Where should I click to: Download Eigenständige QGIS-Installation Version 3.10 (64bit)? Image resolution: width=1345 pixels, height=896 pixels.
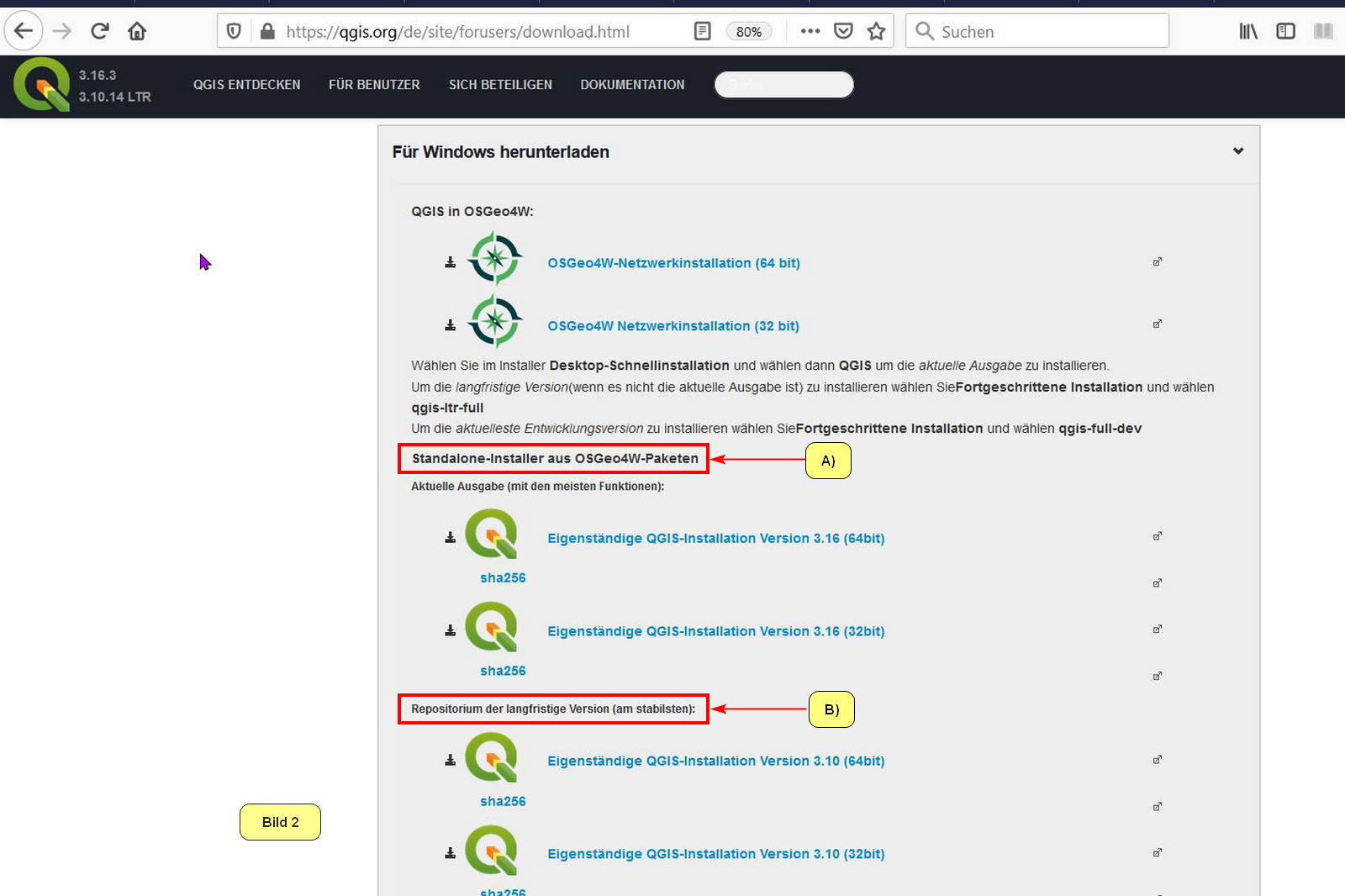click(x=715, y=761)
